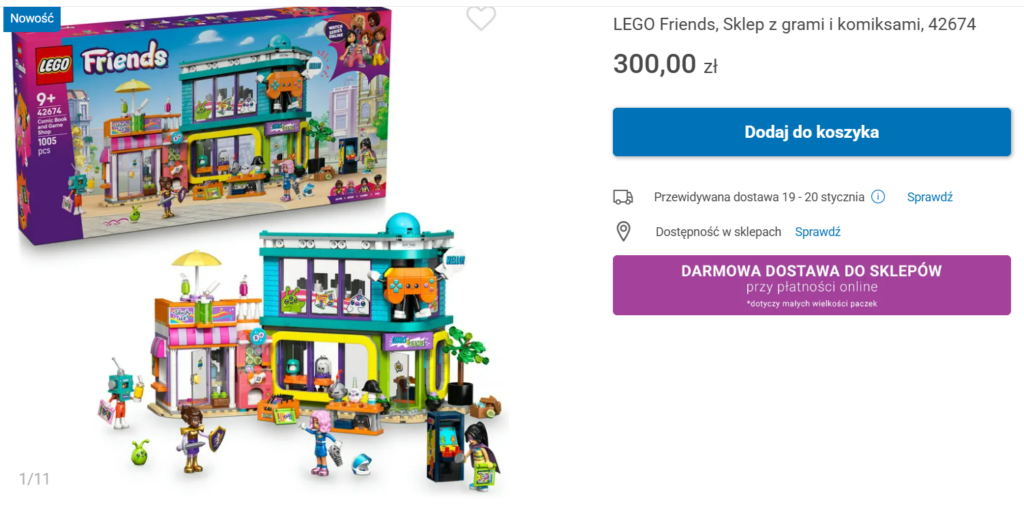Click the 1/11 image counter
The height and width of the screenshot is (507, 1024).
pyautogui.click(x=35, y=479)
